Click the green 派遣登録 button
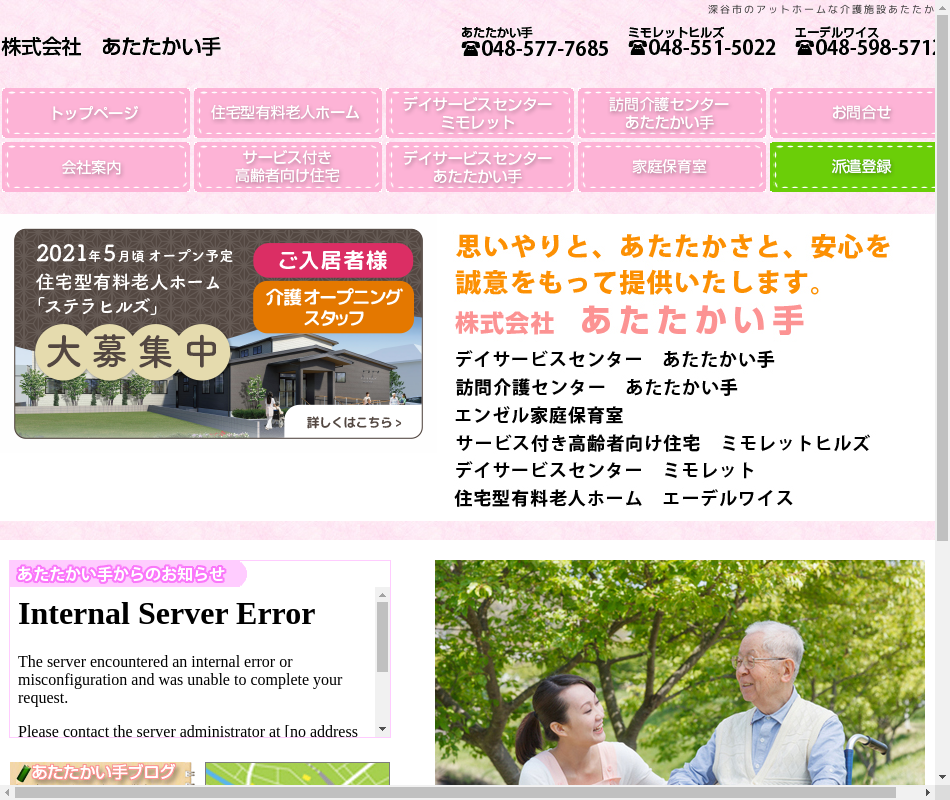 [855, 167]
